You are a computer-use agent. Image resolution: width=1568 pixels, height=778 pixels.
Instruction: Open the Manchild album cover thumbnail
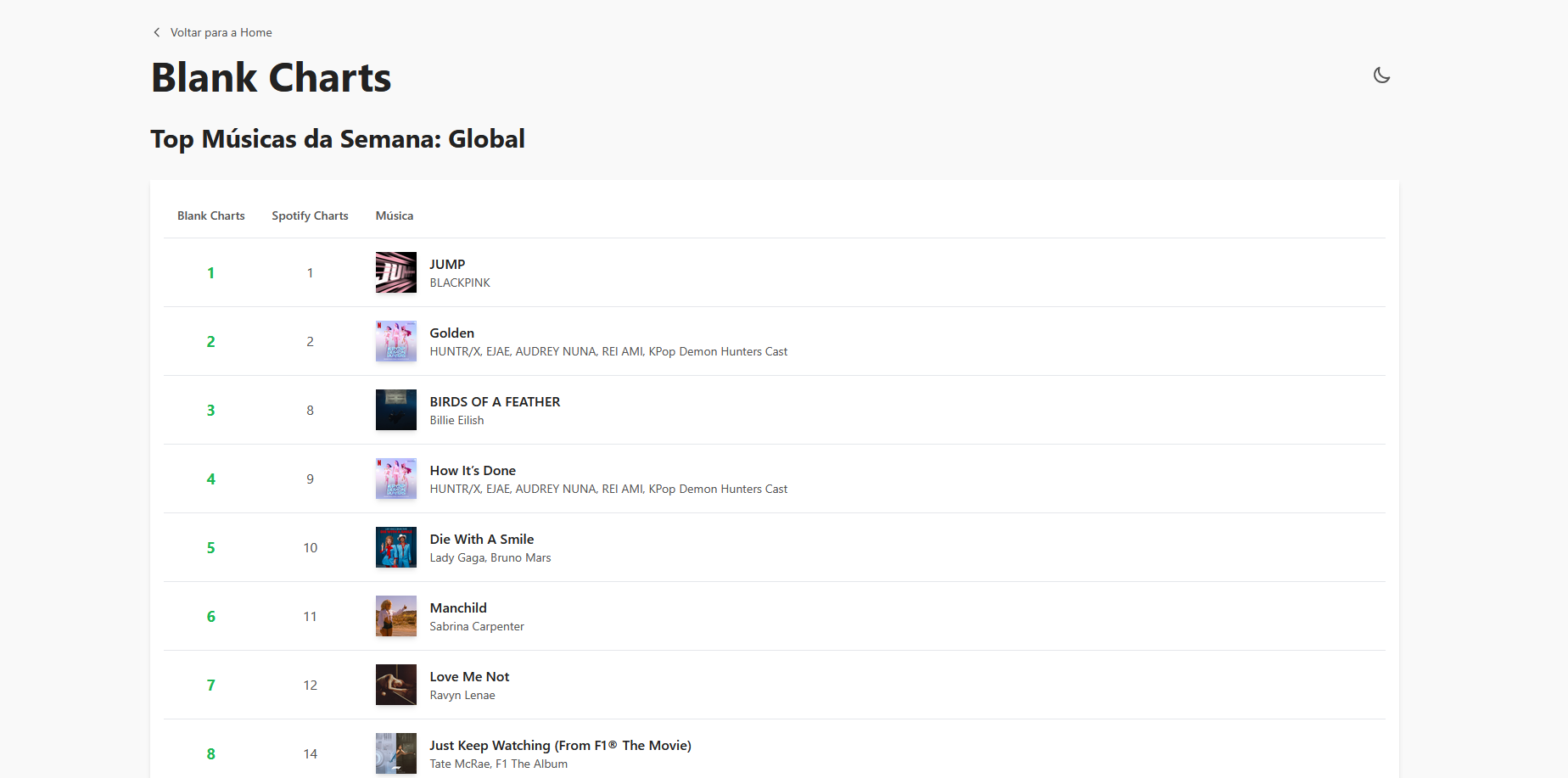click(x=396, y=616)
